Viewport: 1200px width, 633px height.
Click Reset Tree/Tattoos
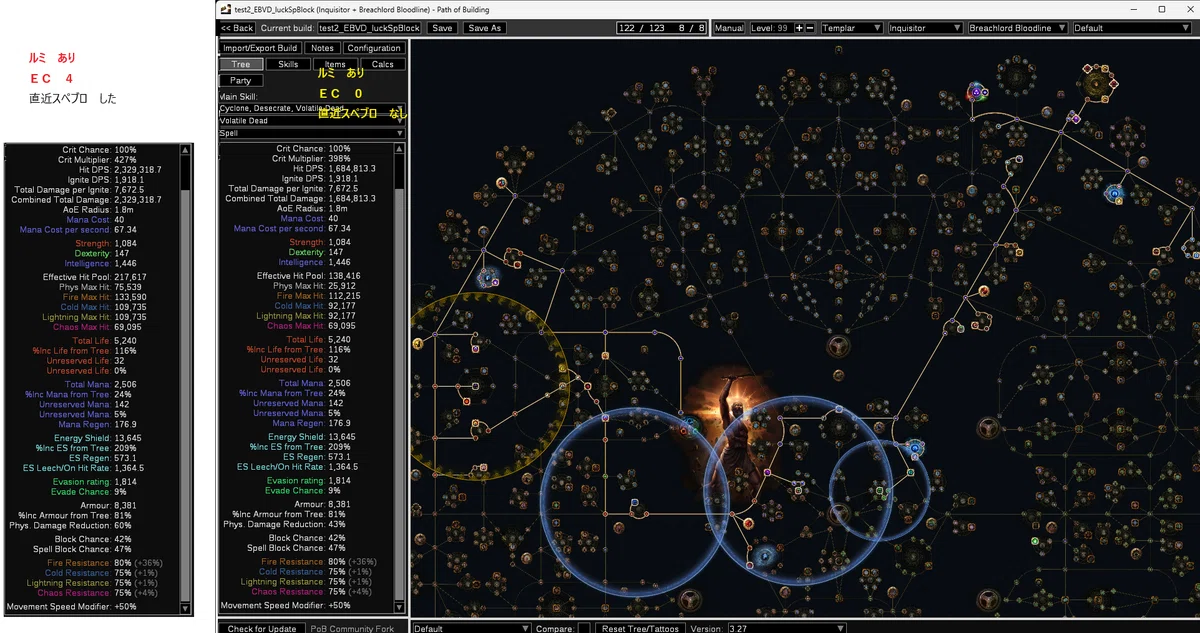tap(639, 628)
